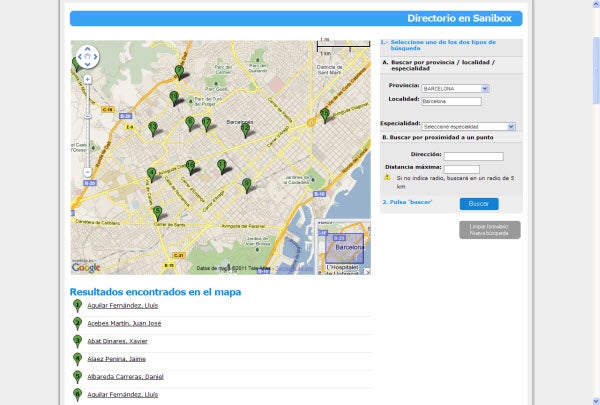Screen dimensions: 600x405
Task: Click the center hand icon of pan control
Action: click(x=87, y=57)
